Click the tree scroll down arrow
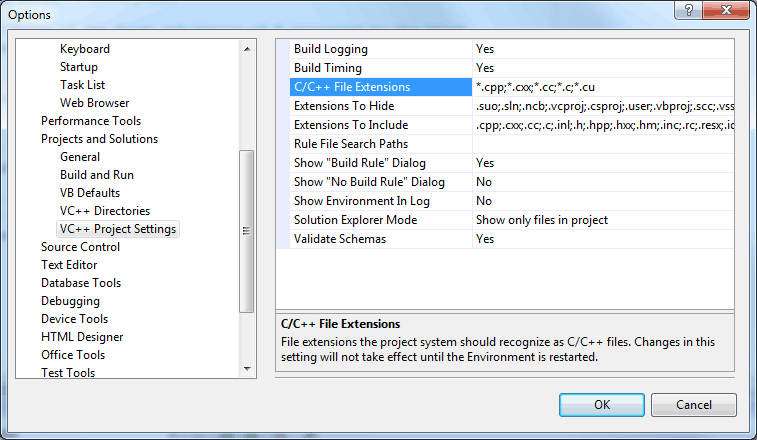Viewport: 757px width, 440px height. point(247,369)
